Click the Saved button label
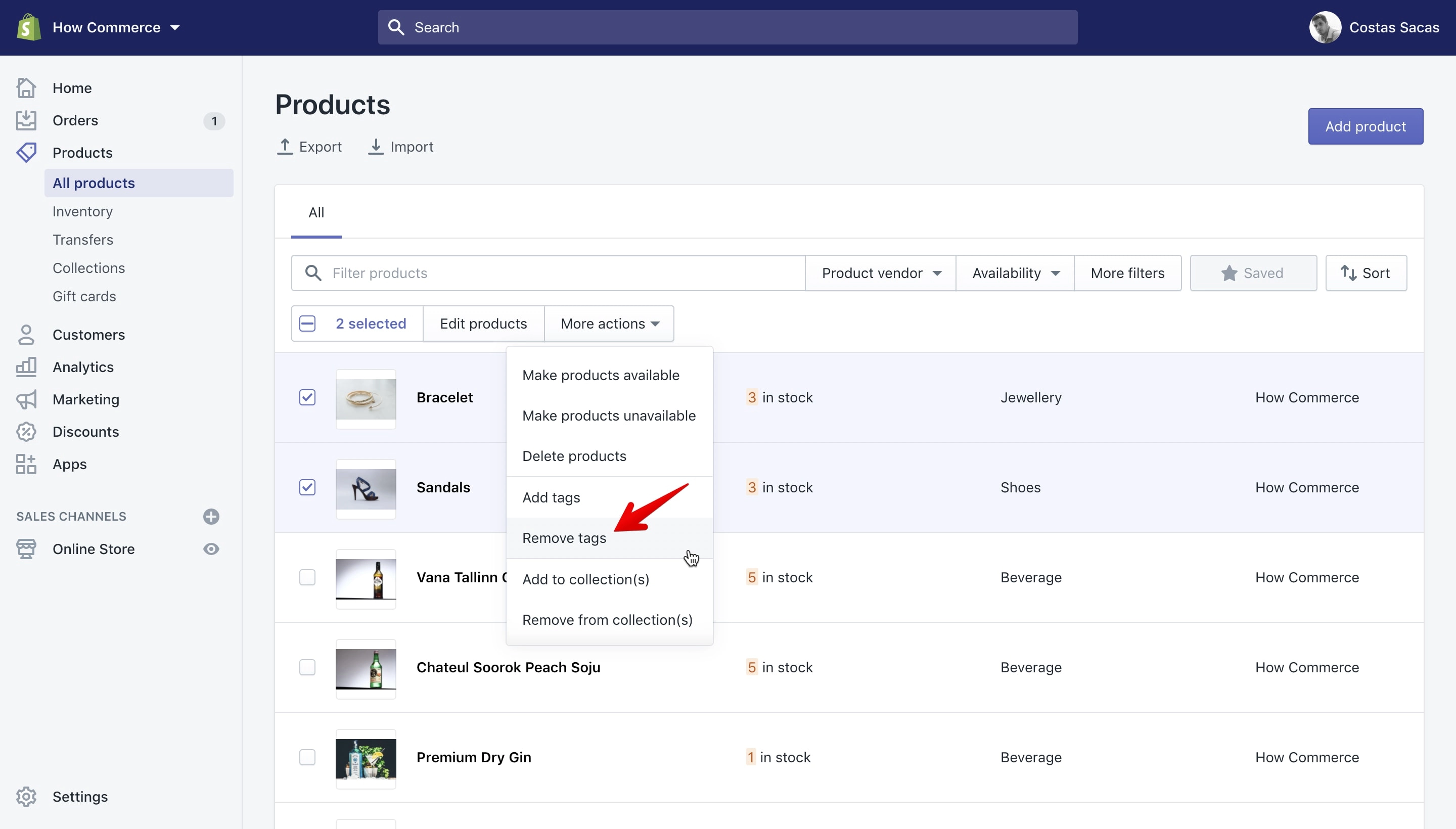Viewport: 1456px width, 829px height. [x=1263, y=273]
